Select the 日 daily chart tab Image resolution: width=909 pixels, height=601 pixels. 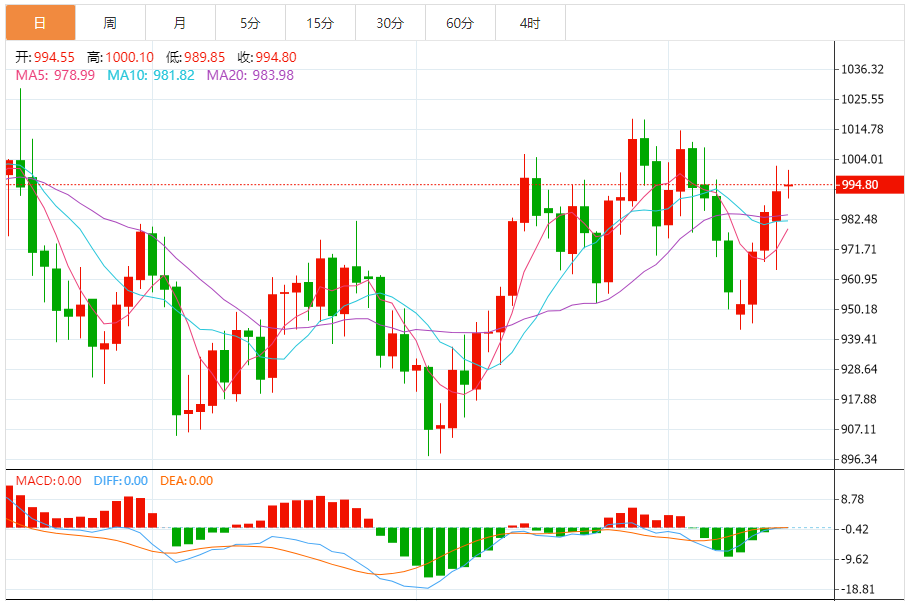pyautogui.click(x=41, y=23)
